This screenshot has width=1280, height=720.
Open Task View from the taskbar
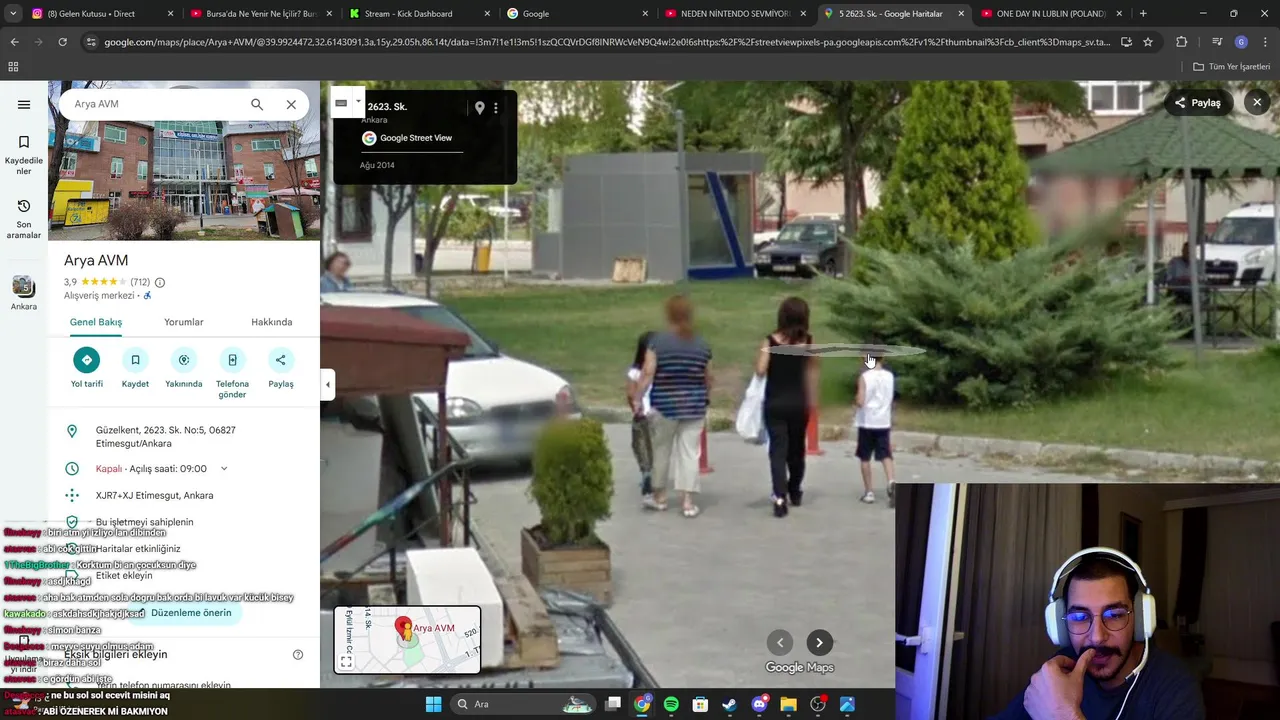pyautogui.click(x=613, y=704)
